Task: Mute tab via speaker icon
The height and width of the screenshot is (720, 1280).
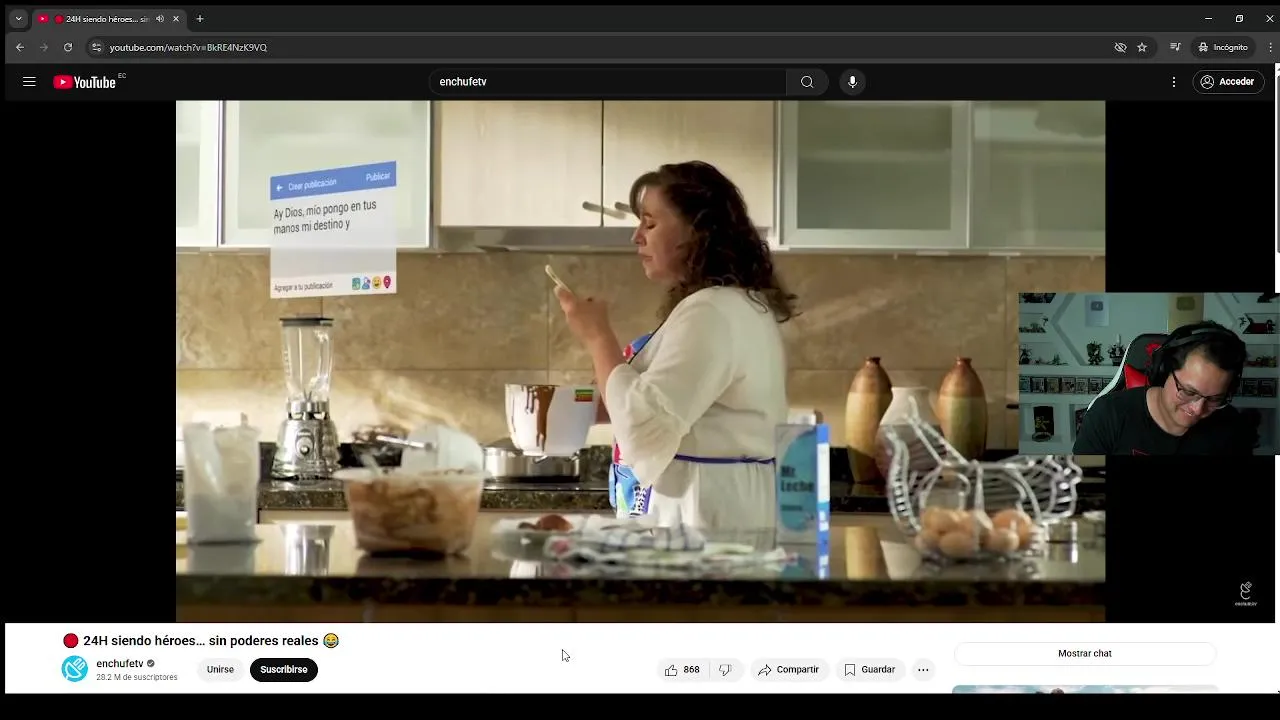Action: click(160, 19)
